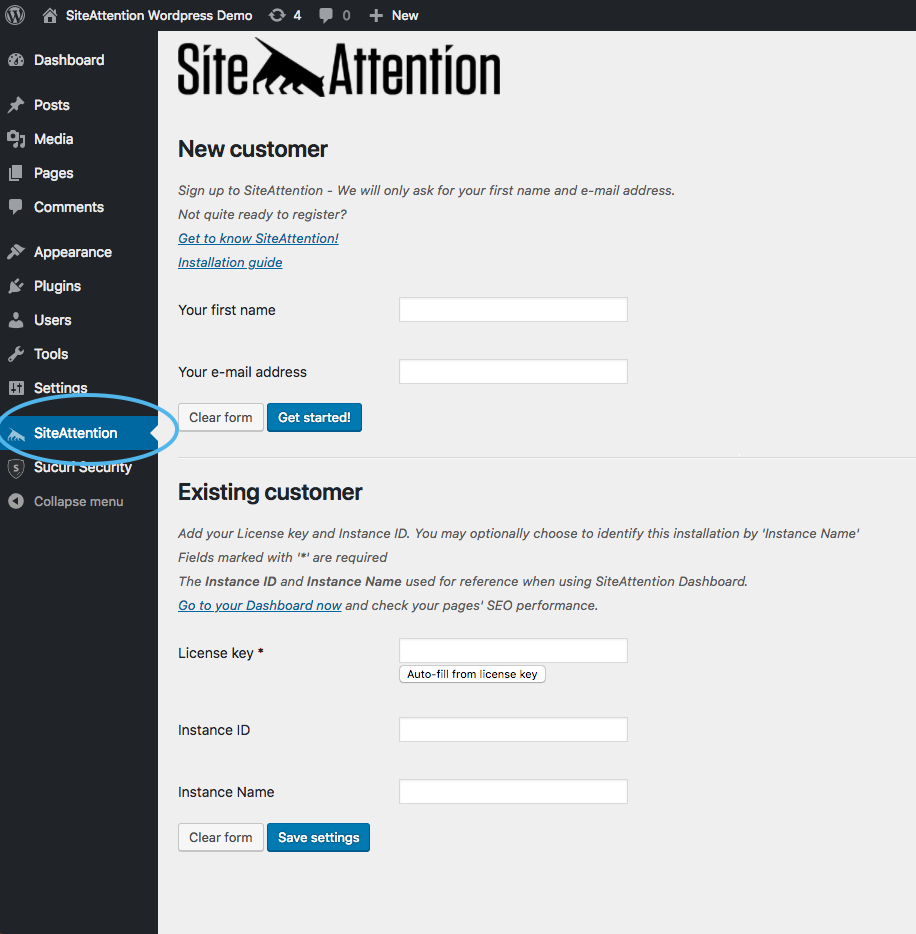Image resolution: width=916 pixels, height=934 pixels.
Task: Open the Installation guide link
Action: tap(230, 262)
